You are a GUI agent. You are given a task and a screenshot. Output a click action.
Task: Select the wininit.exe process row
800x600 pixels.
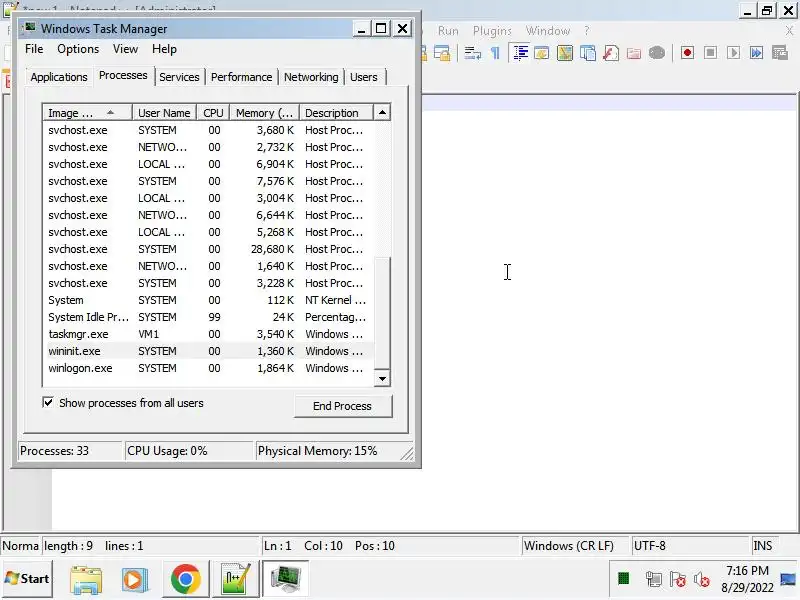(x=208, y=351)
